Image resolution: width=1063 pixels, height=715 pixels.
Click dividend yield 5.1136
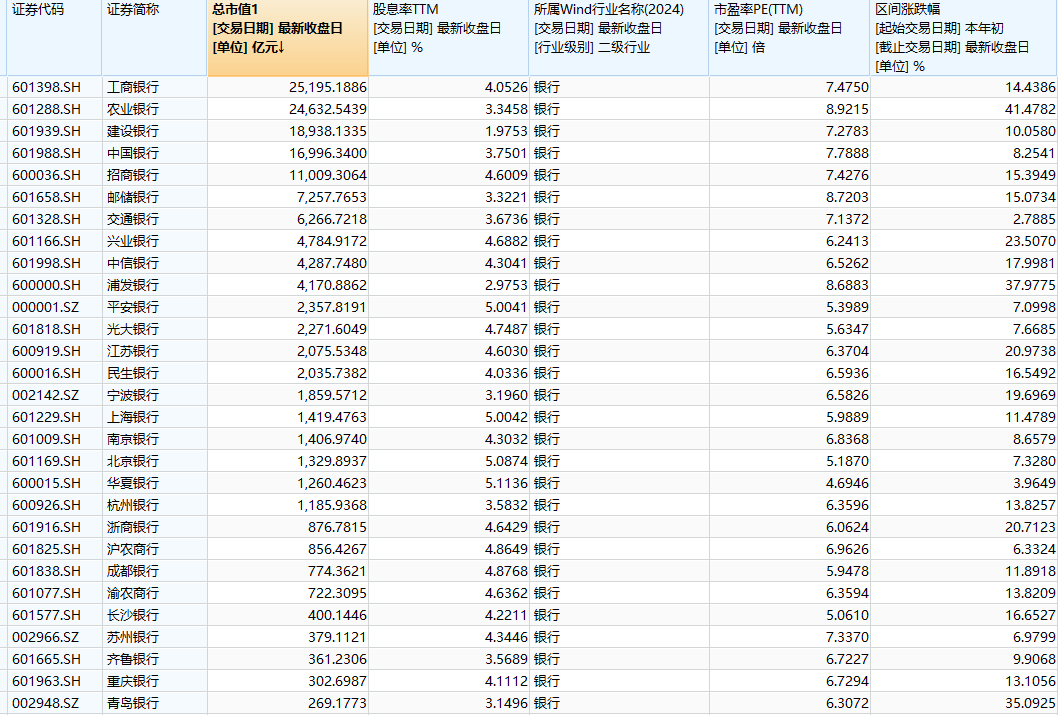tap(506, 483)
